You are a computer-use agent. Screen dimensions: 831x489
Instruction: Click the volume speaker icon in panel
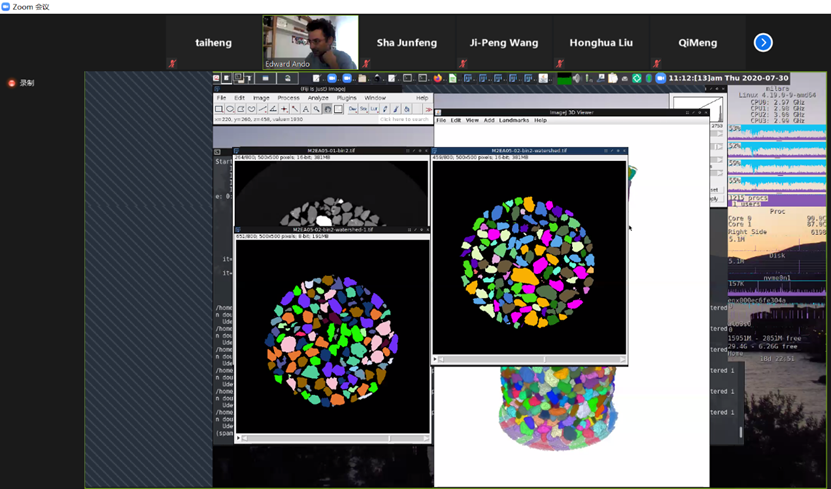tap(577, 78)
